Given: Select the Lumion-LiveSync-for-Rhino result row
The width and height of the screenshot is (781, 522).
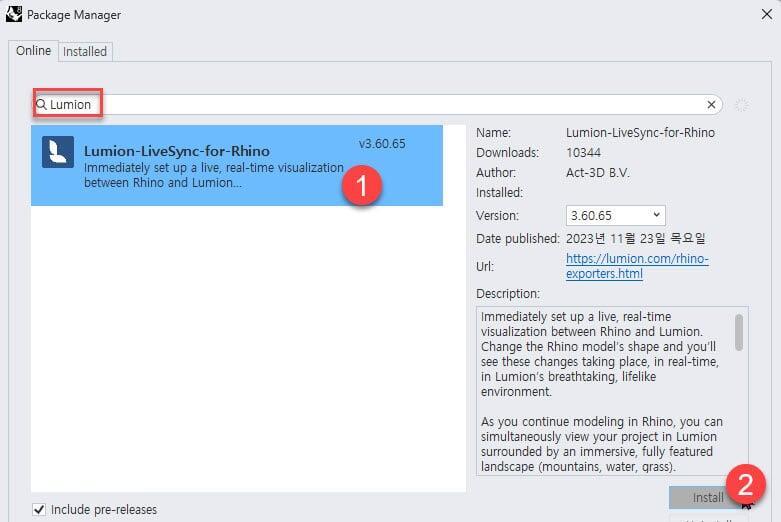Looking at the screenshot, I should point(237,165).
